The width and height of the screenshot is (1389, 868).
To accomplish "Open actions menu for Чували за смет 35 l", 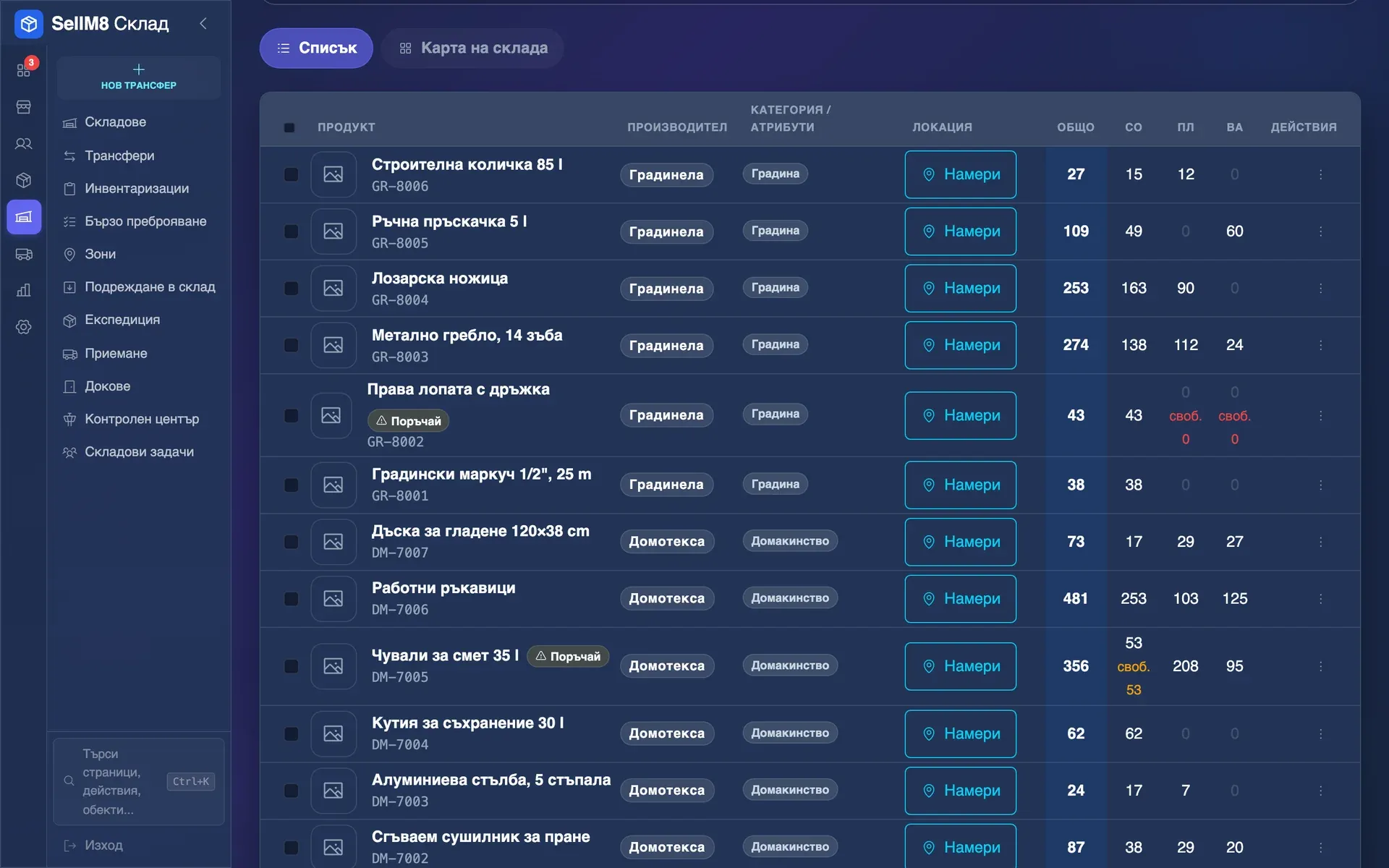I will pos(1320,666).
